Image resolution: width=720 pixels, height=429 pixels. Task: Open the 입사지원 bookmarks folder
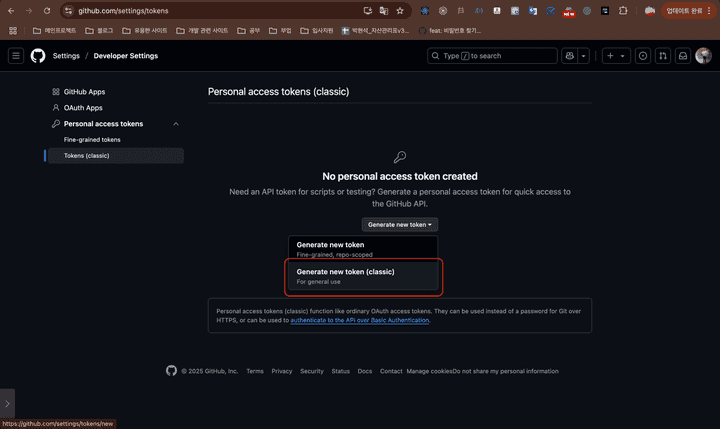[317, 30]
